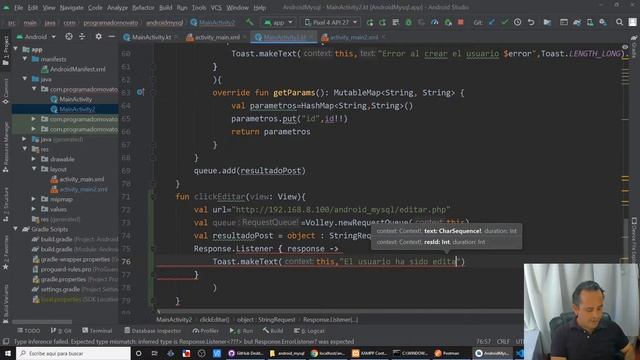This screenshot has width=640, height=360.
Task: Open the VCS menu
Action: click(x=216, y=8)
